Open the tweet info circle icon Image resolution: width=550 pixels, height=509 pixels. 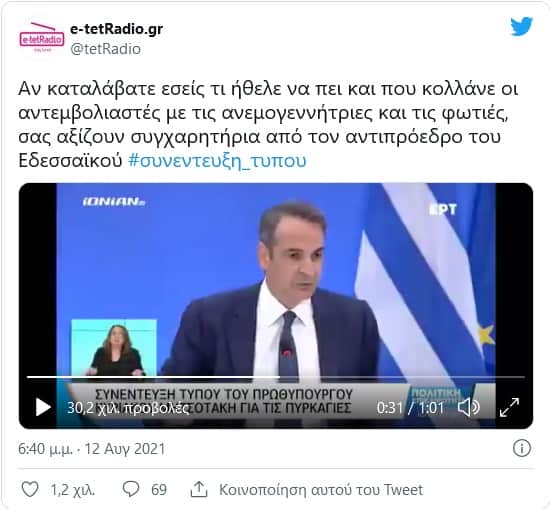pos(522,448)
